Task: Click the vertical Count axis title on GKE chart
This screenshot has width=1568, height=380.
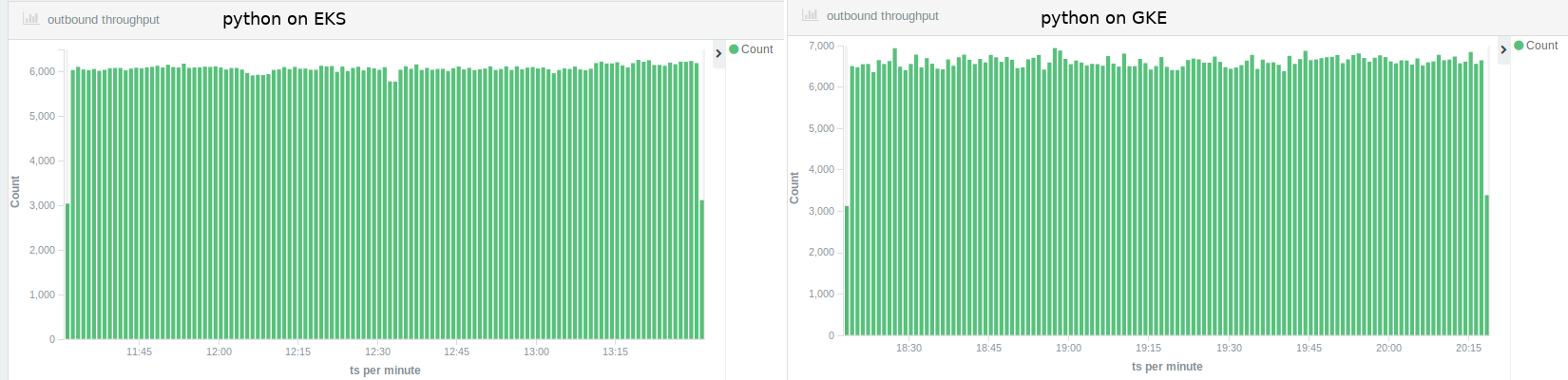Action: 794,188
